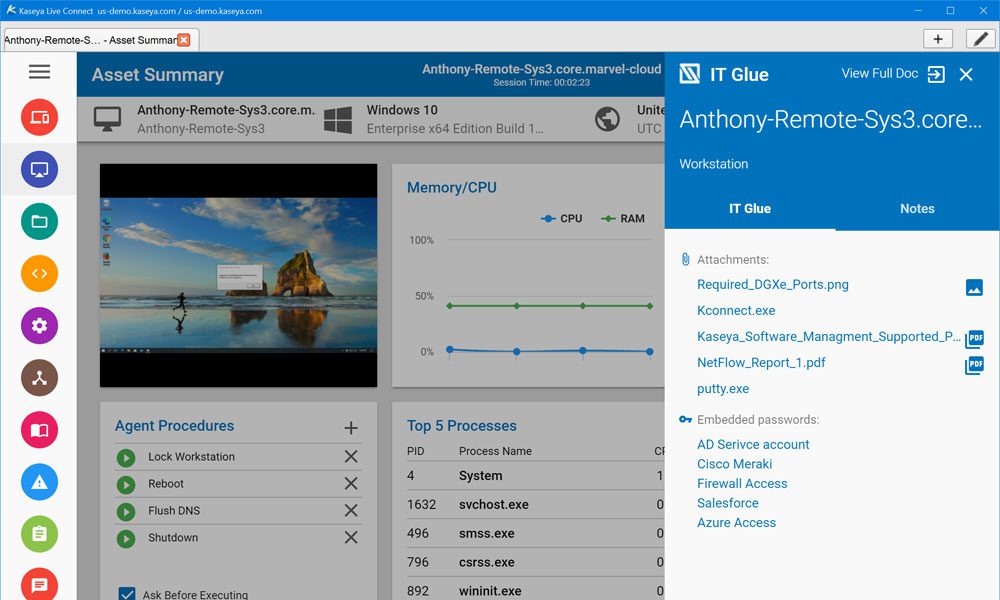1000x600 pixels.
Task: Run the Lock Workstation procedure
Action: click(126, 458)
